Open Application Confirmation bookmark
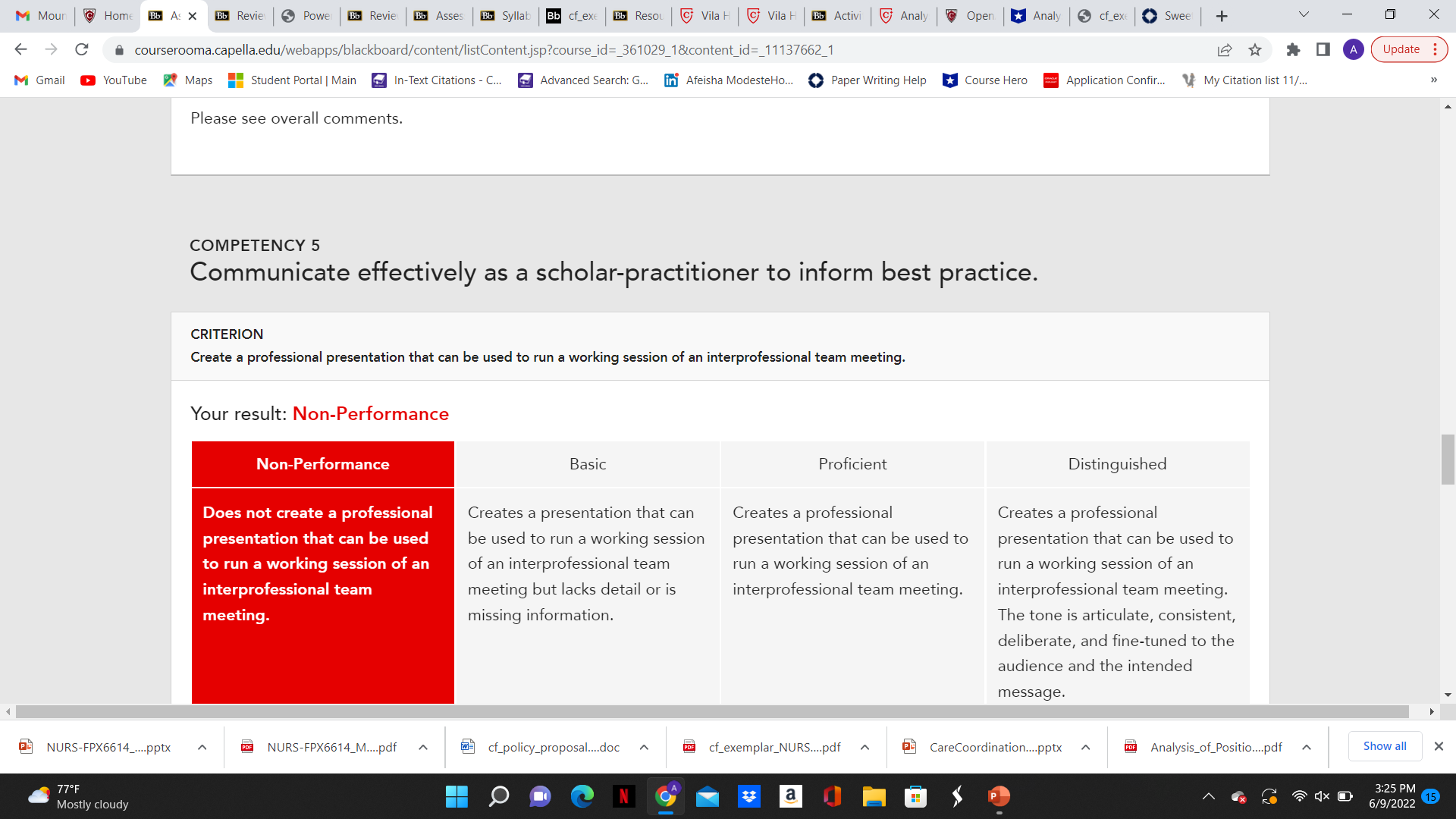Viewport: 1456px width, 819px height. click(1105, 80)
